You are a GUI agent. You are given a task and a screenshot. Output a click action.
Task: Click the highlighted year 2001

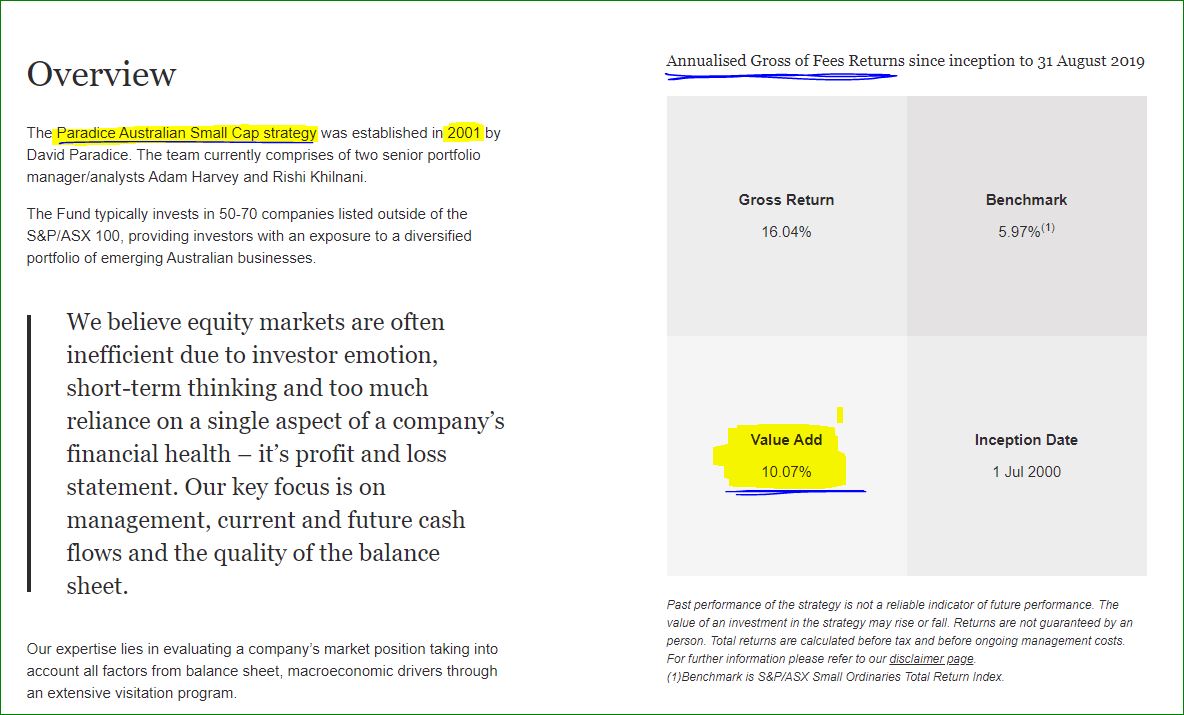tap(464, 133)
